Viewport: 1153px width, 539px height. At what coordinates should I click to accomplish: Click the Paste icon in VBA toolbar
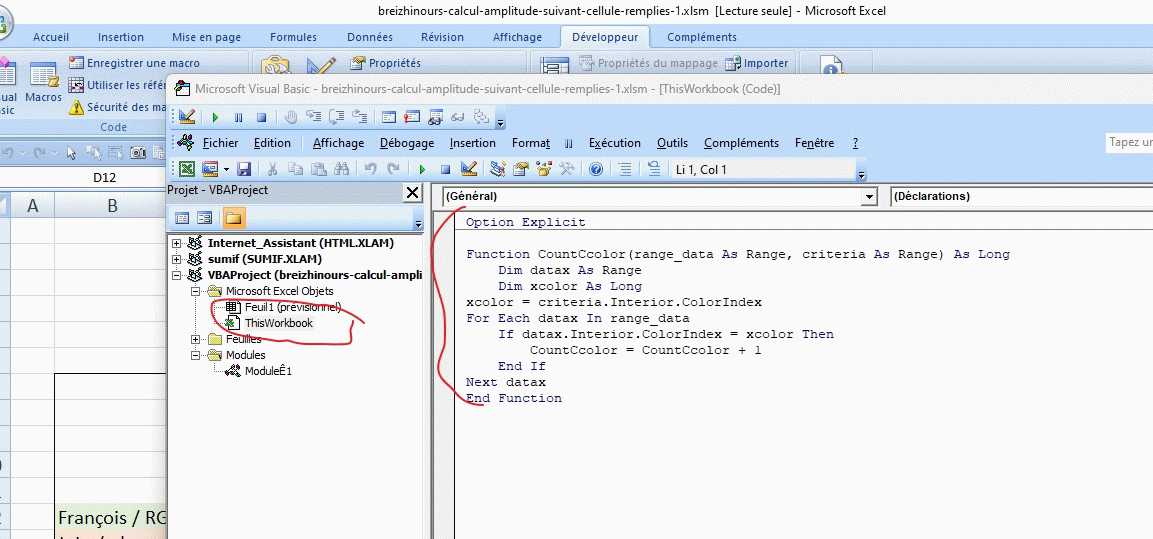(318, 169)
